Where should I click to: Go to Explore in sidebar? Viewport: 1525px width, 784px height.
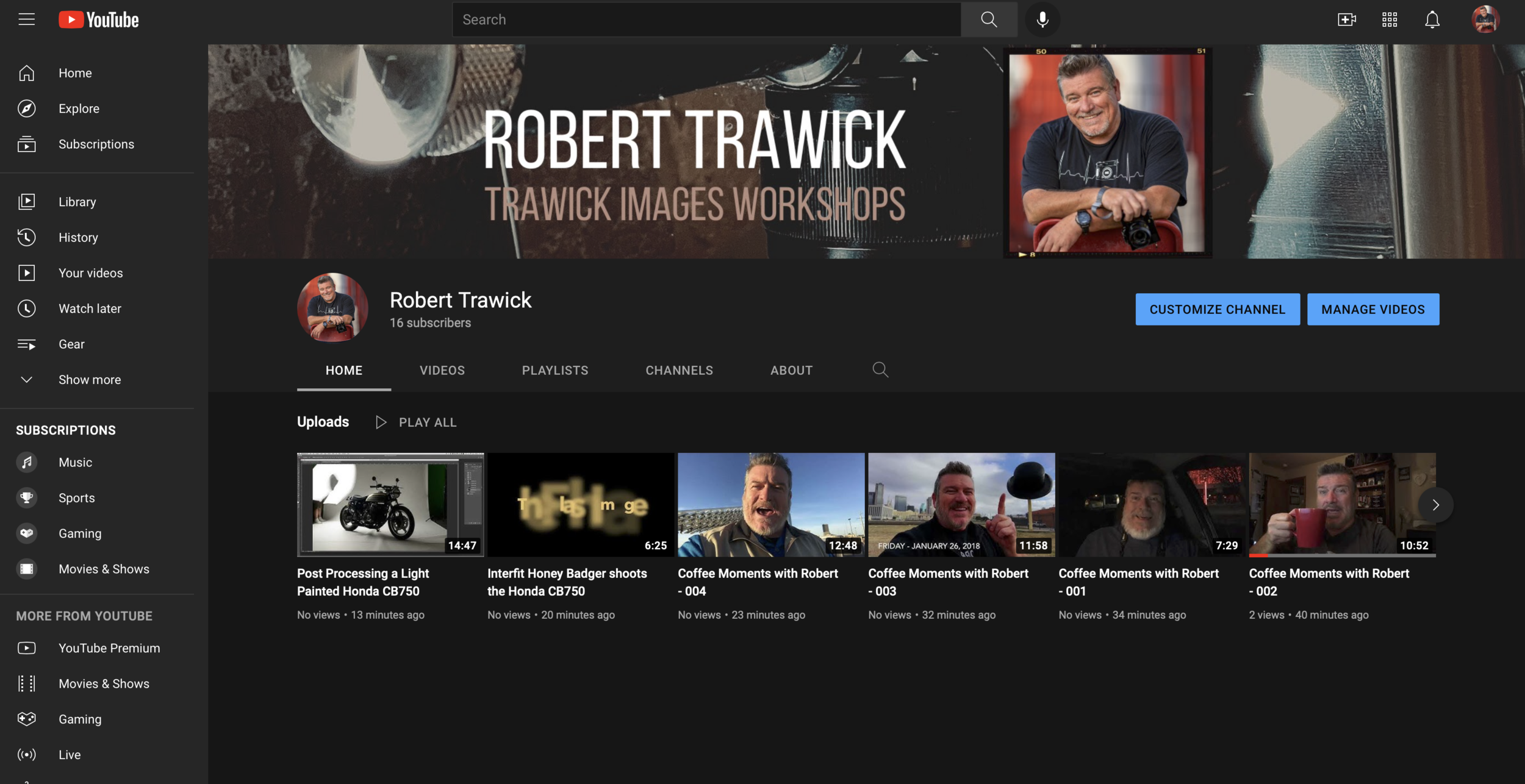coord(79,109)
